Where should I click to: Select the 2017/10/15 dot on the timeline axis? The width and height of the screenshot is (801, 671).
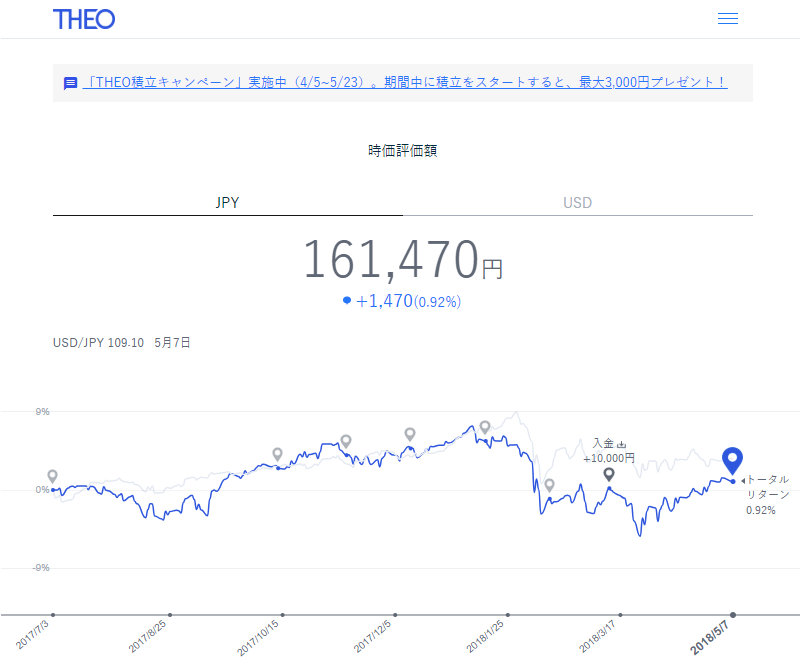click(282, 615)
